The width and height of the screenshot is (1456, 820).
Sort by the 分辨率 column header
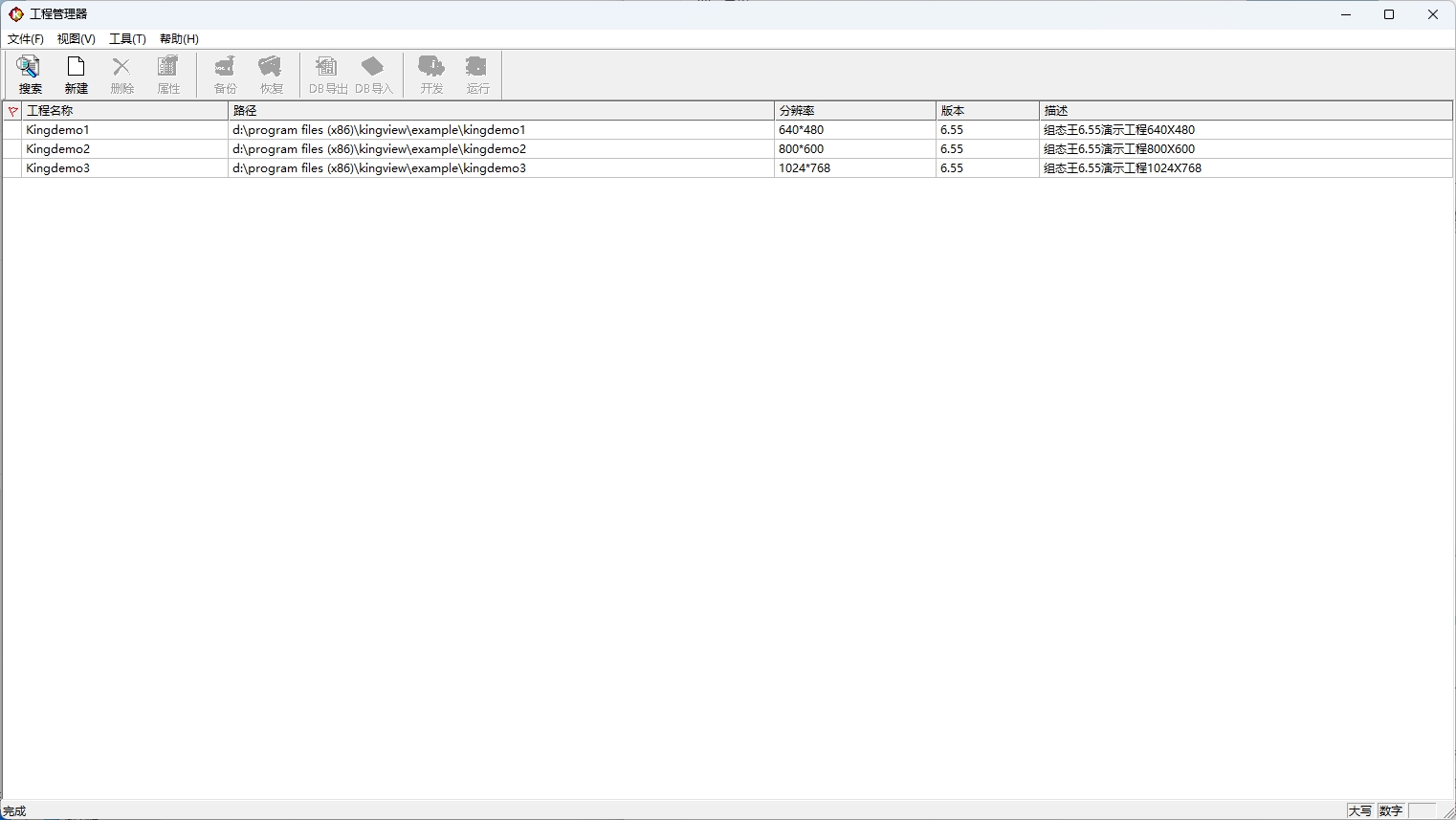[854, 111]
